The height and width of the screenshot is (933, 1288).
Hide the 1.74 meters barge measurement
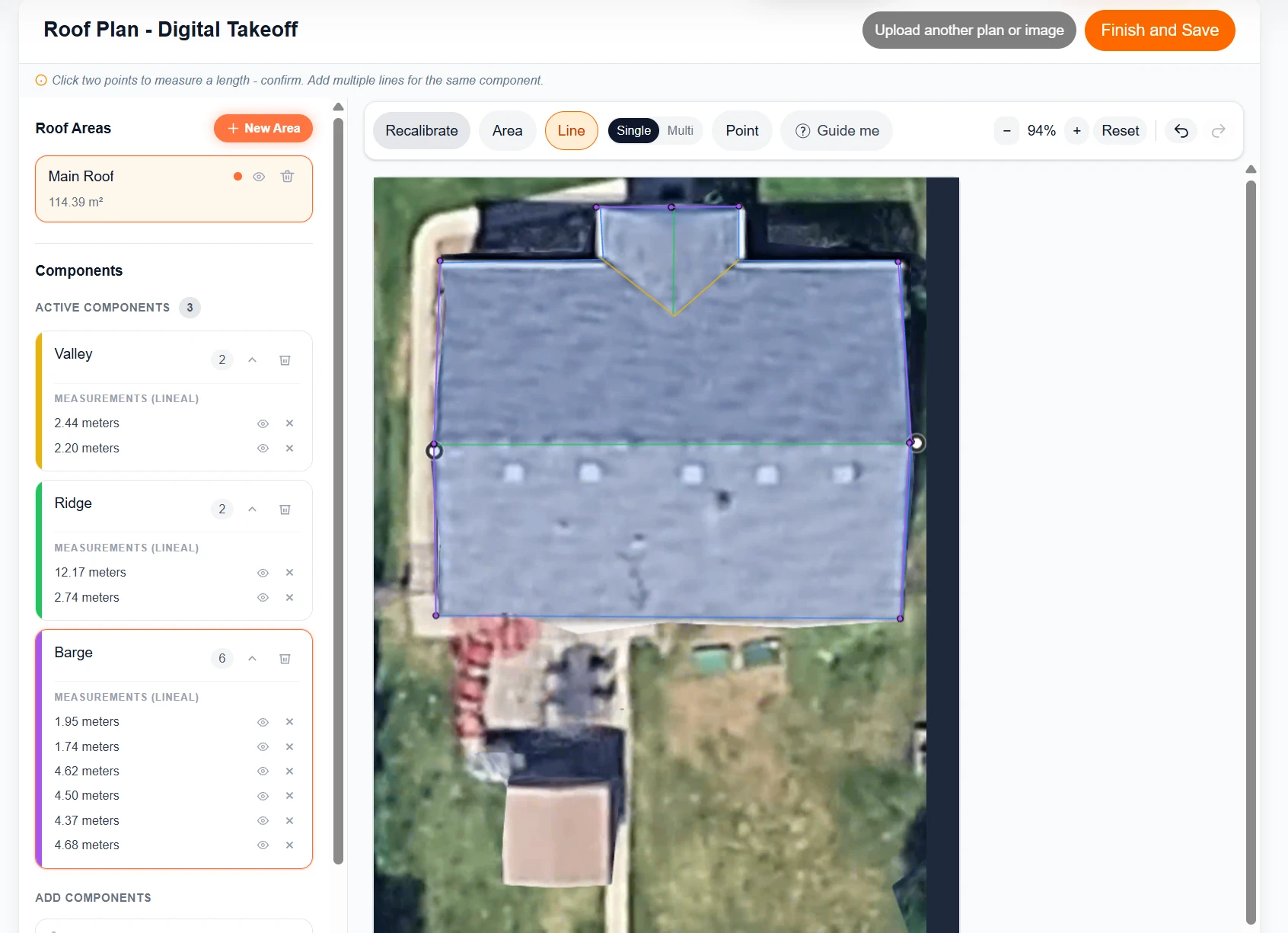click(x=263, y=747)
